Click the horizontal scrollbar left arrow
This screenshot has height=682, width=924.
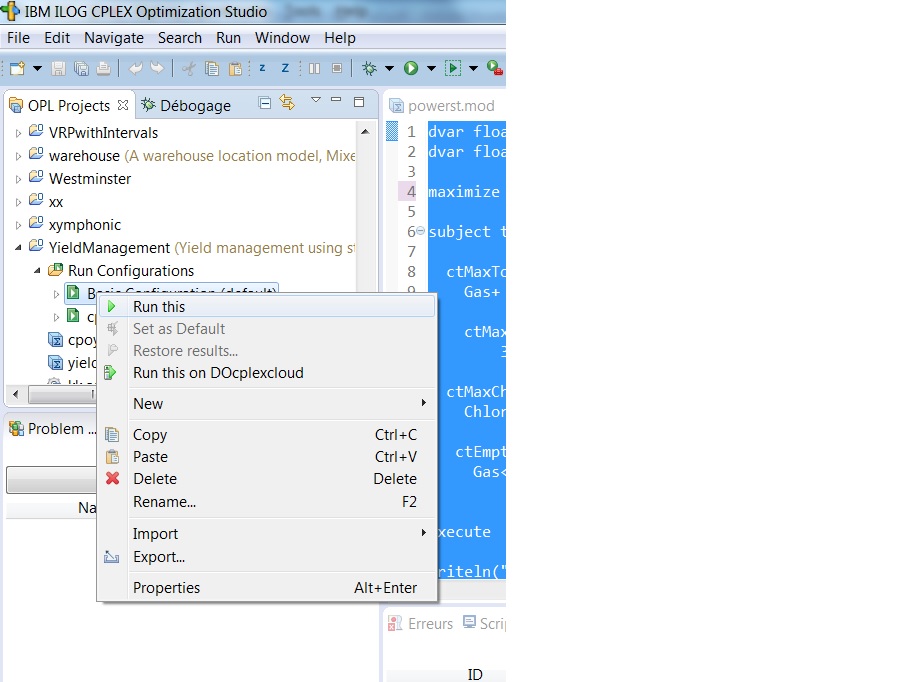point(16,394)
